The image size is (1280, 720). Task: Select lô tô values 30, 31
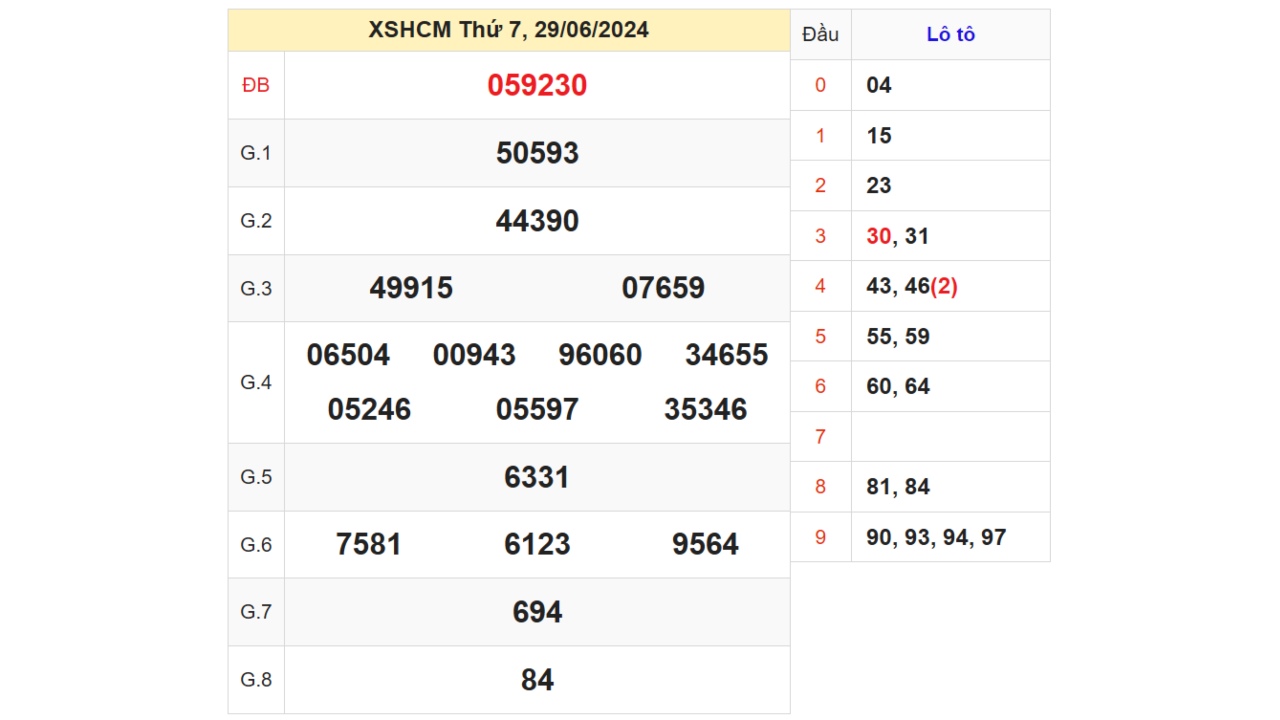pos(898,236)
